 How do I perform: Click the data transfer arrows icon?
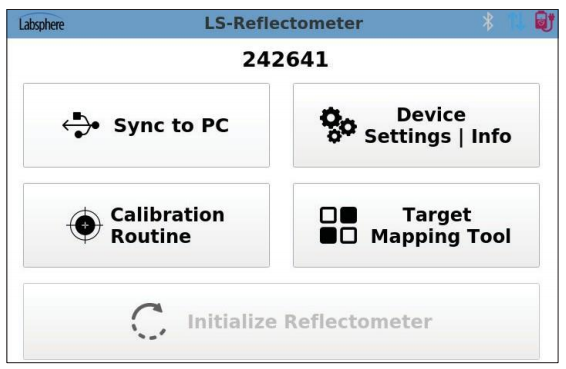click(516, 22)
